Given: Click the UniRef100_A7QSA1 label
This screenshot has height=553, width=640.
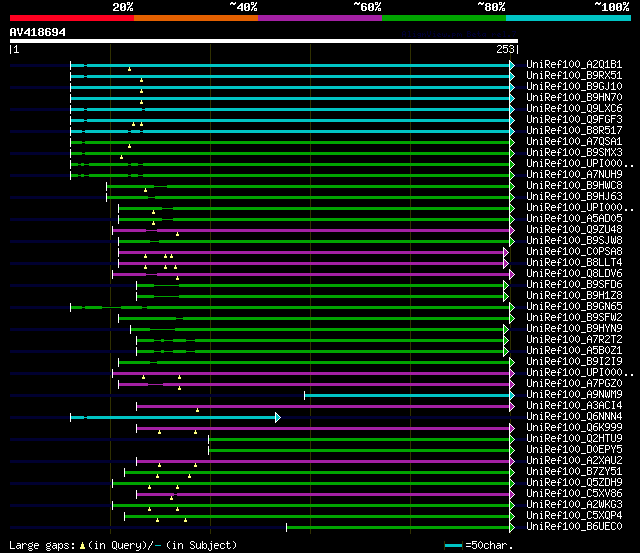Looking at the screenshot, I should click(574, 142).
